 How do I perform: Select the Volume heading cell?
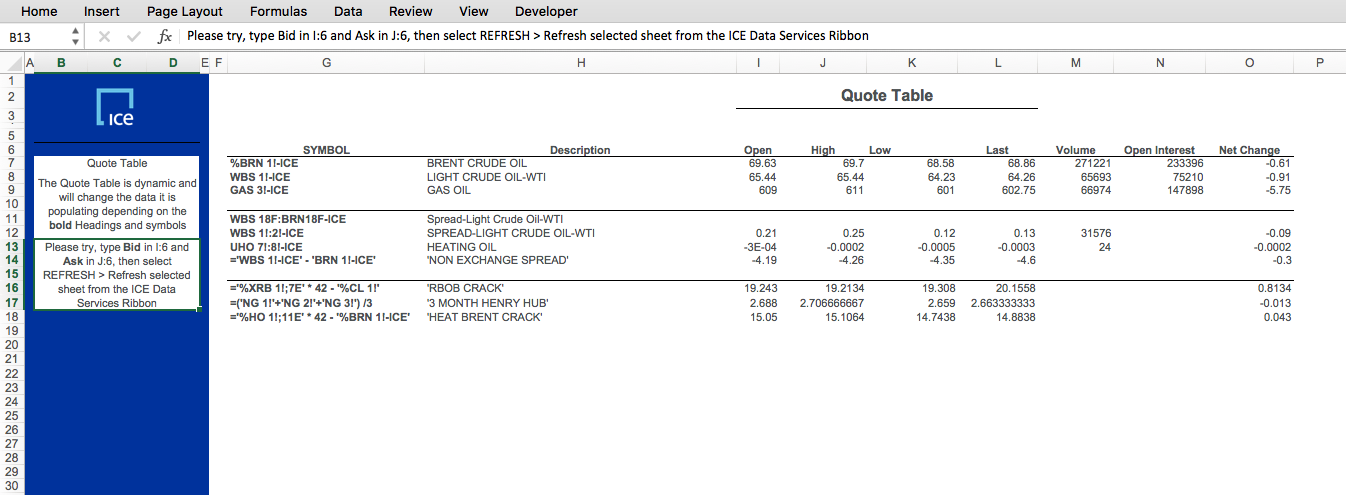[1075, 150]
